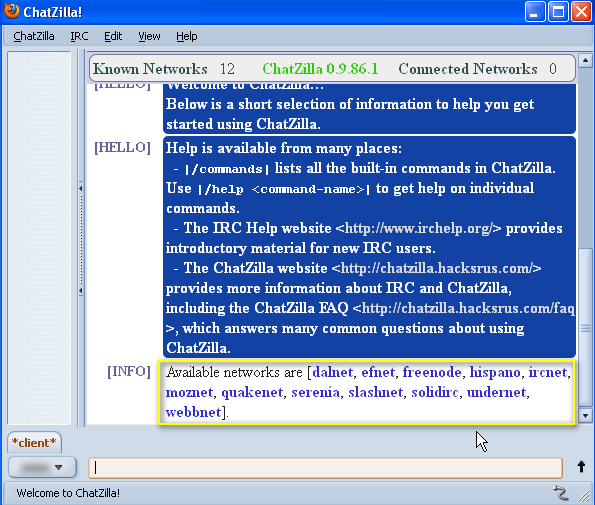Click the hispano network link

click(x=495, y=372)
